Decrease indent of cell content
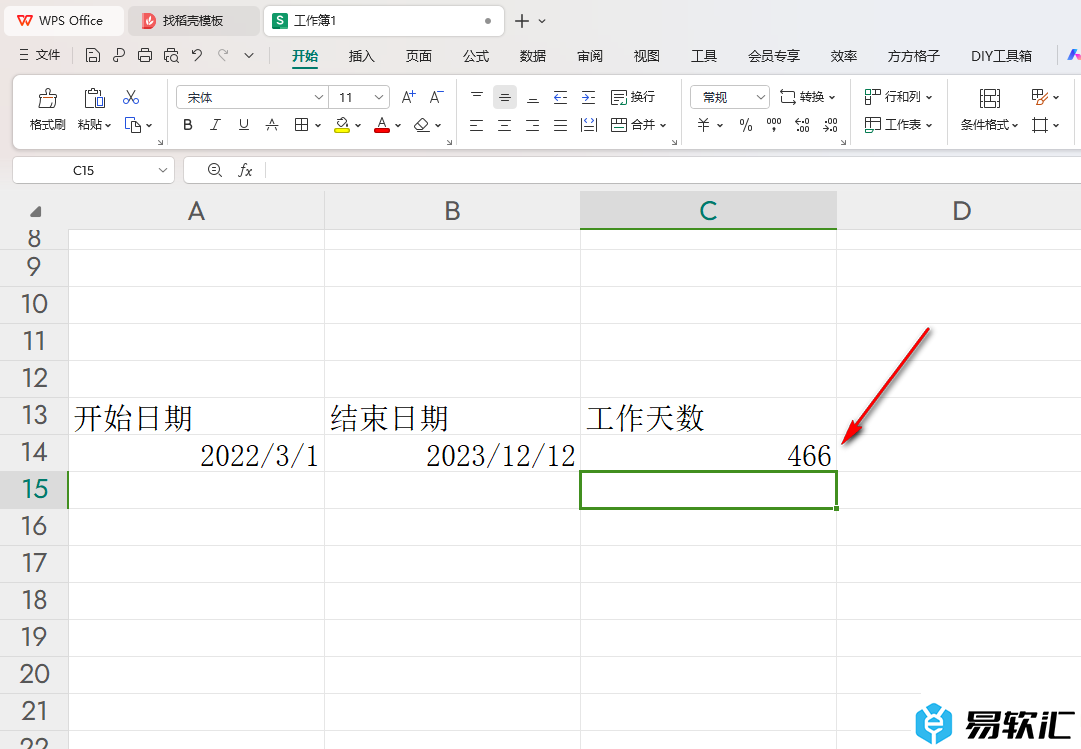 (560, 97)
